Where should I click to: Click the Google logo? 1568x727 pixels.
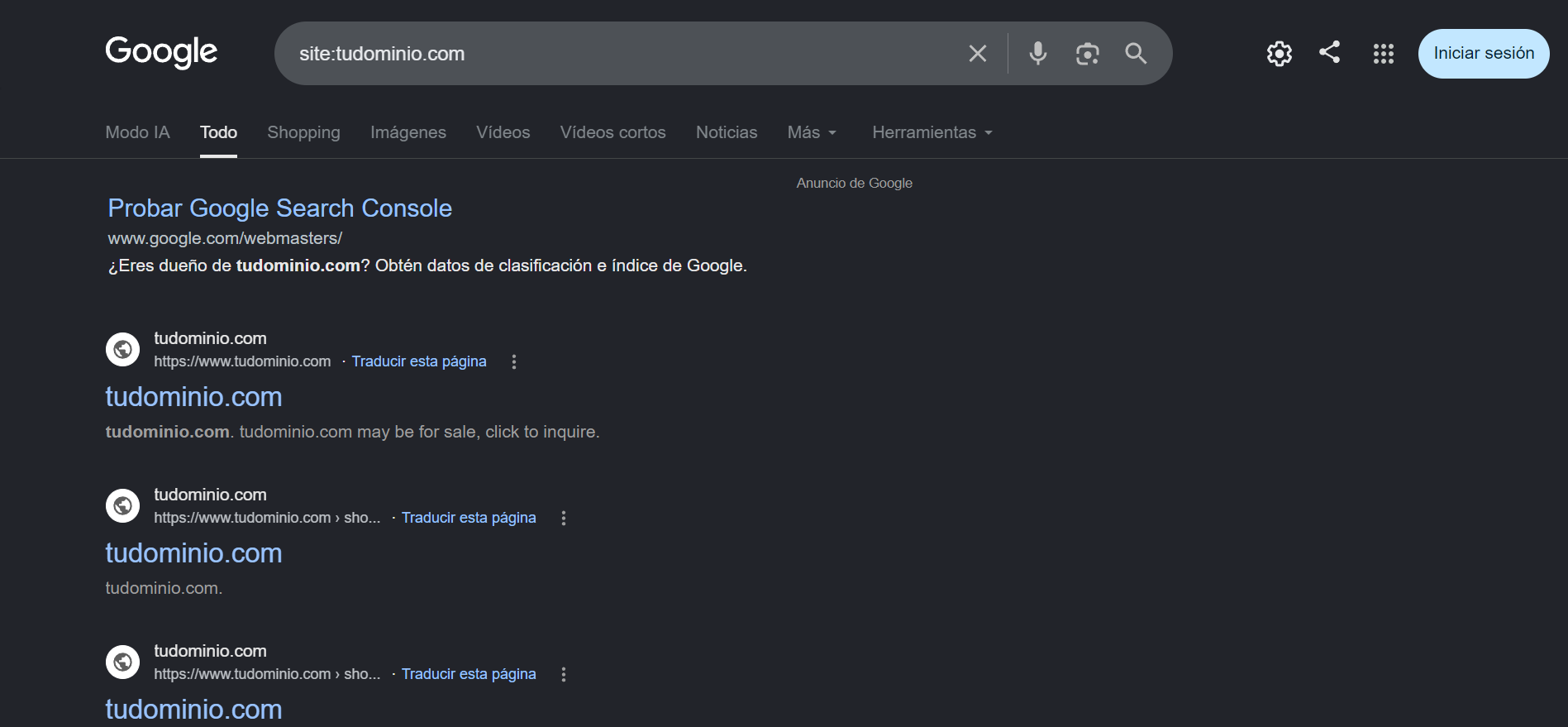tap(161, 52)
